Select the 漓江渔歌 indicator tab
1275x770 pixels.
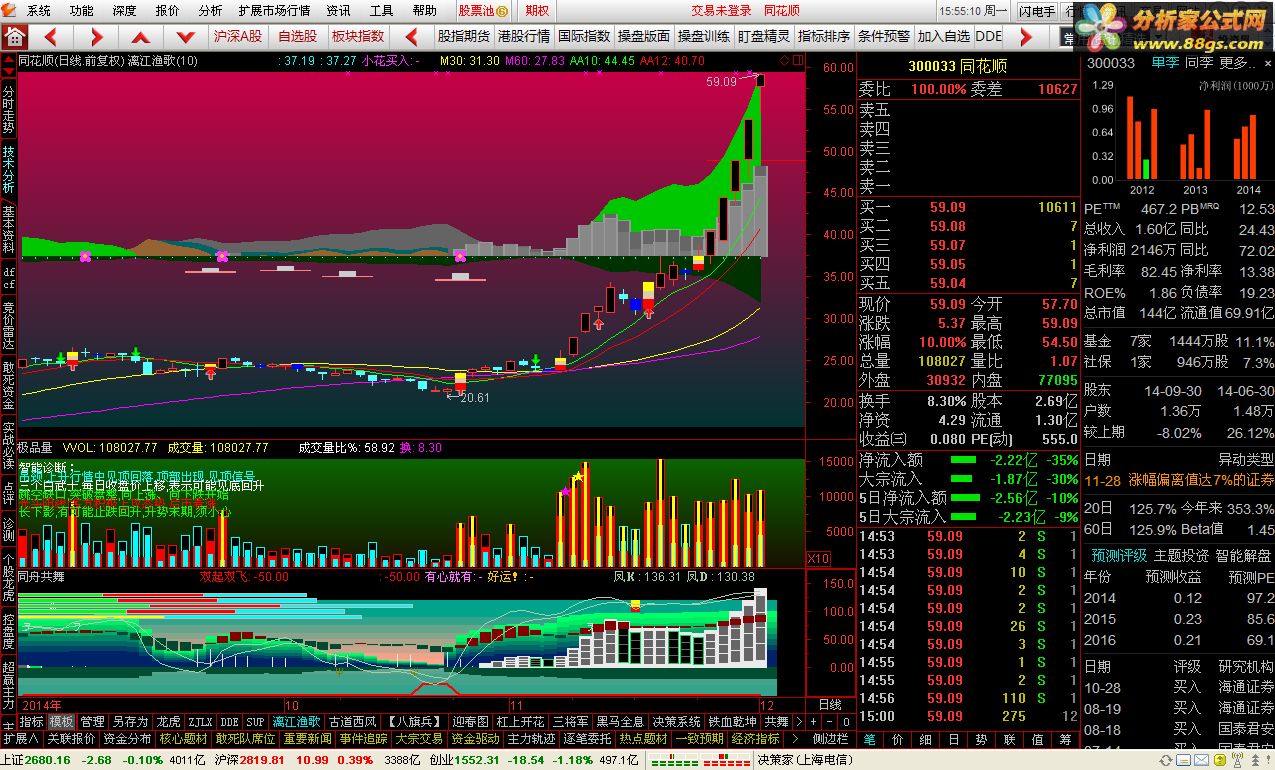point(296,721)
